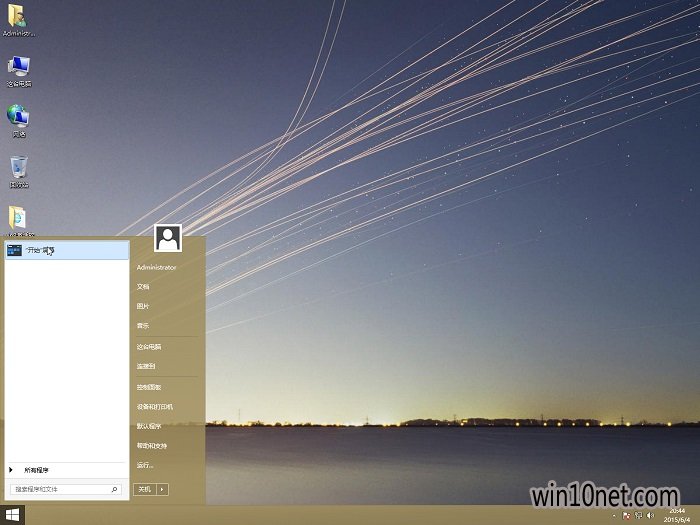This screenshot has width=700, height=525.
Task: Open the 网络 network desktop icon
Action: pyautogui.click(x=18, y=118)
